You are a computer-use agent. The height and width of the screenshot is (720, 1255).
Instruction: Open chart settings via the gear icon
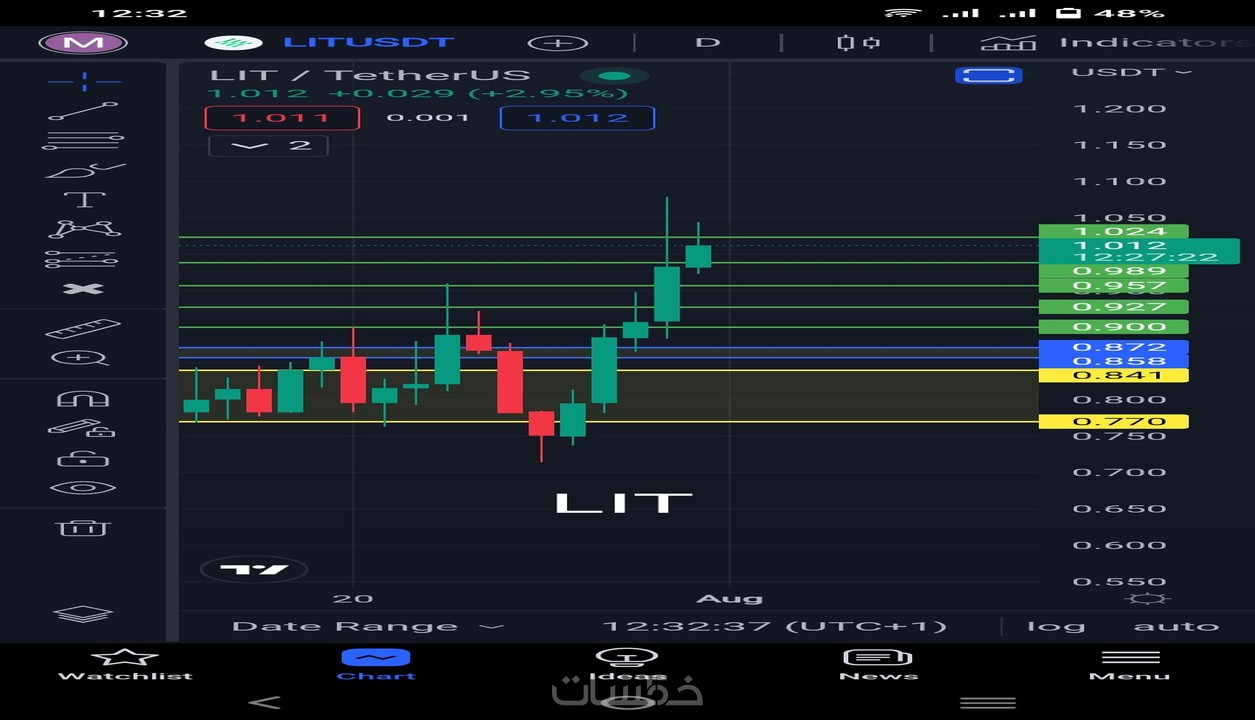[x=1148, y=596]
